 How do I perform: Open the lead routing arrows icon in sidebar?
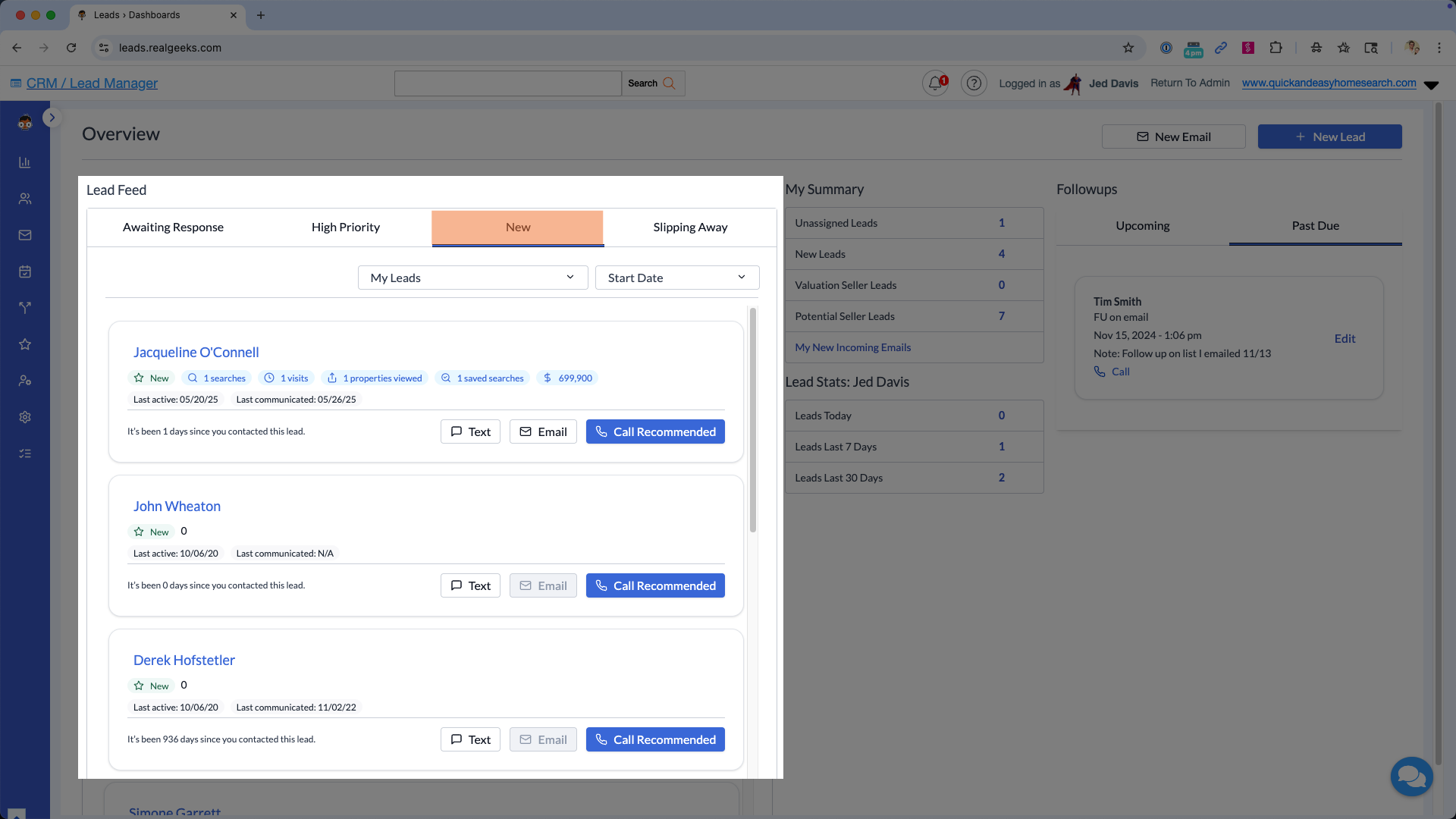click(25, 308)
